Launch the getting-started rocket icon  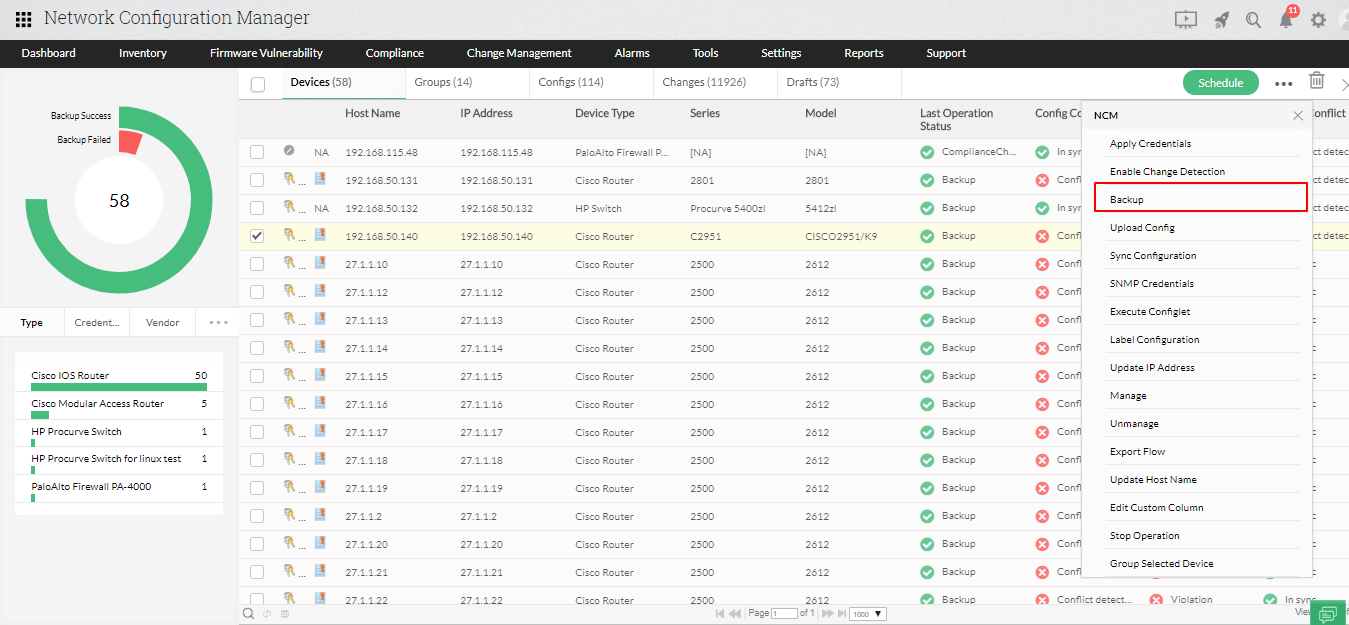pyautogui.click(x=1221, y=19)
